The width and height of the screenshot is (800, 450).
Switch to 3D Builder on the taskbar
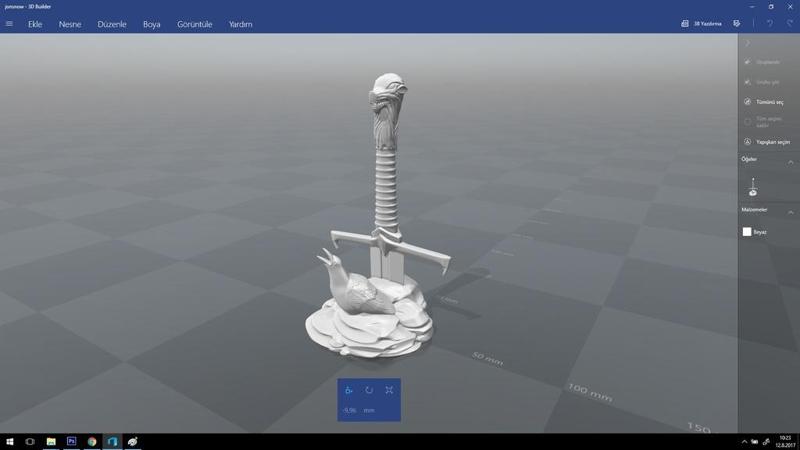click(112, 442)
